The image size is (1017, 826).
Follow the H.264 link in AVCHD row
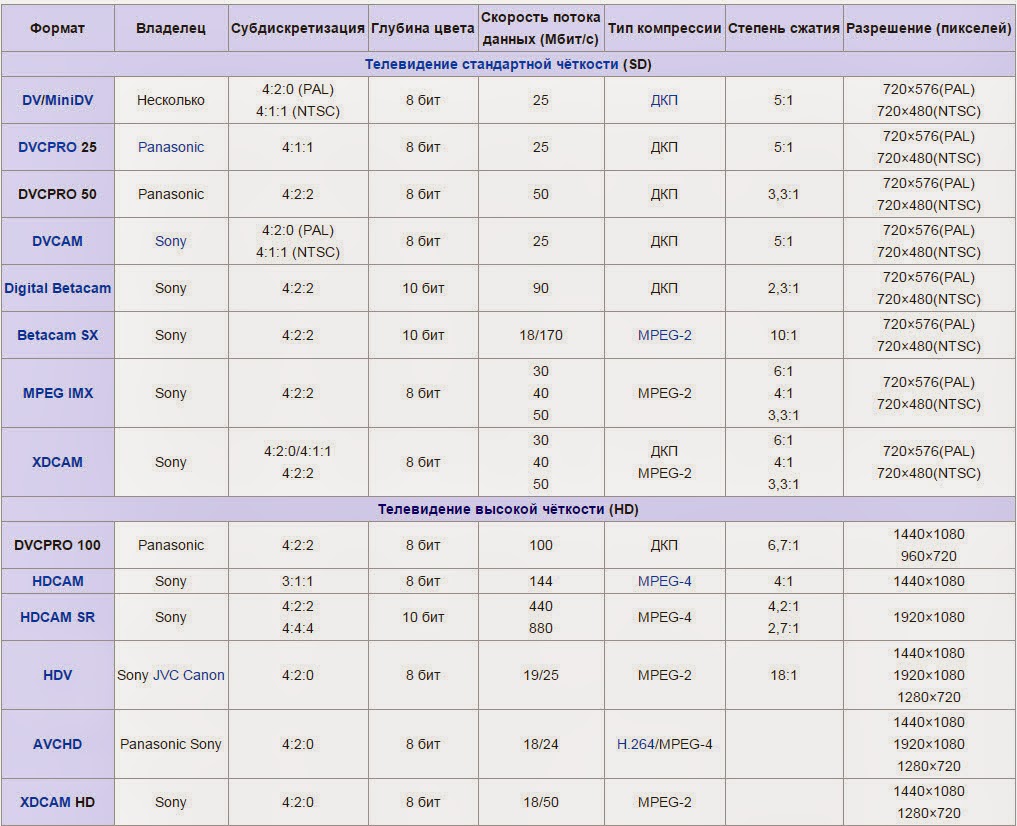point(636,744)
